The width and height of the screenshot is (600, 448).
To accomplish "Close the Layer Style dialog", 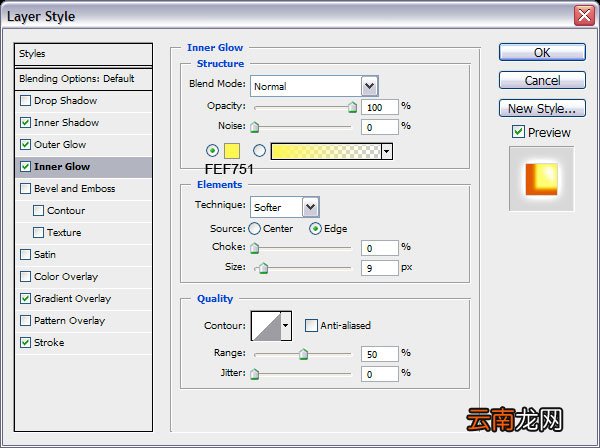I will point(584,16).
